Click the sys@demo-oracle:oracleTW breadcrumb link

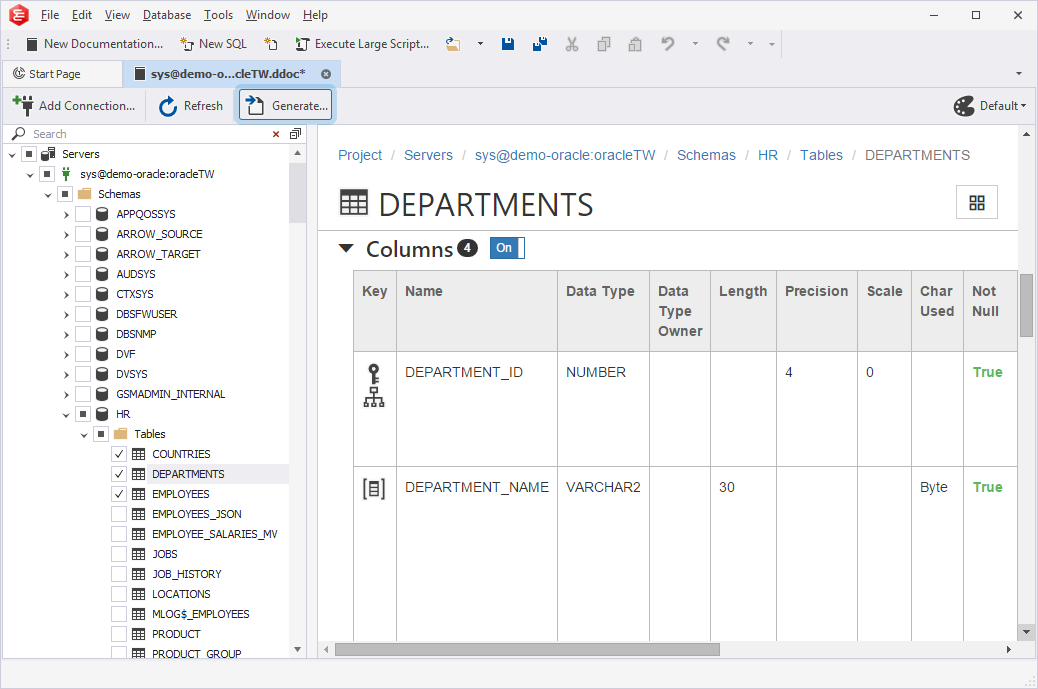tap(565, 155)
